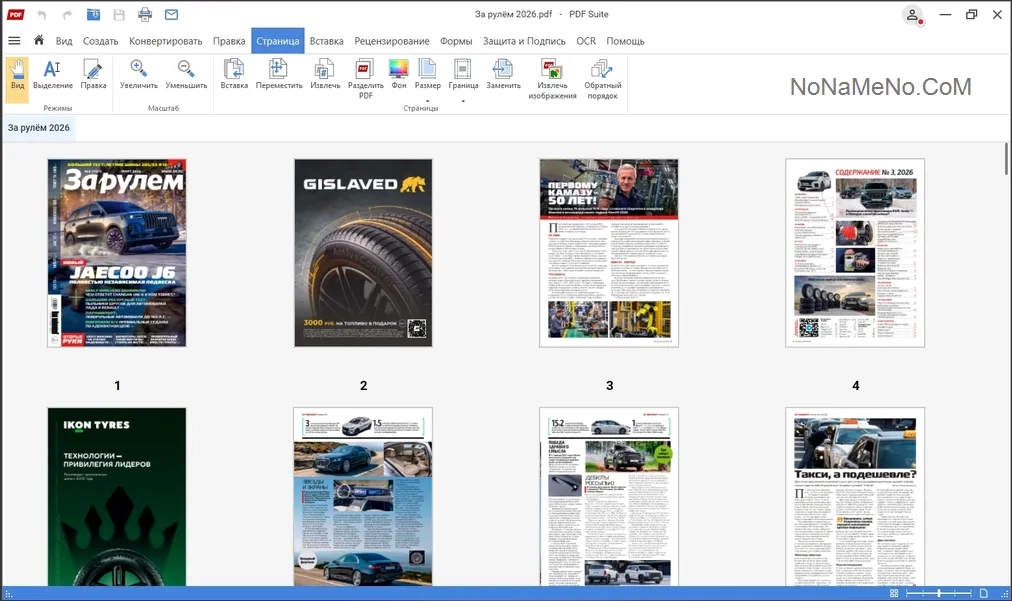
Task: Expand the Размер dropdown arrow
Action: tap(427, 101)
